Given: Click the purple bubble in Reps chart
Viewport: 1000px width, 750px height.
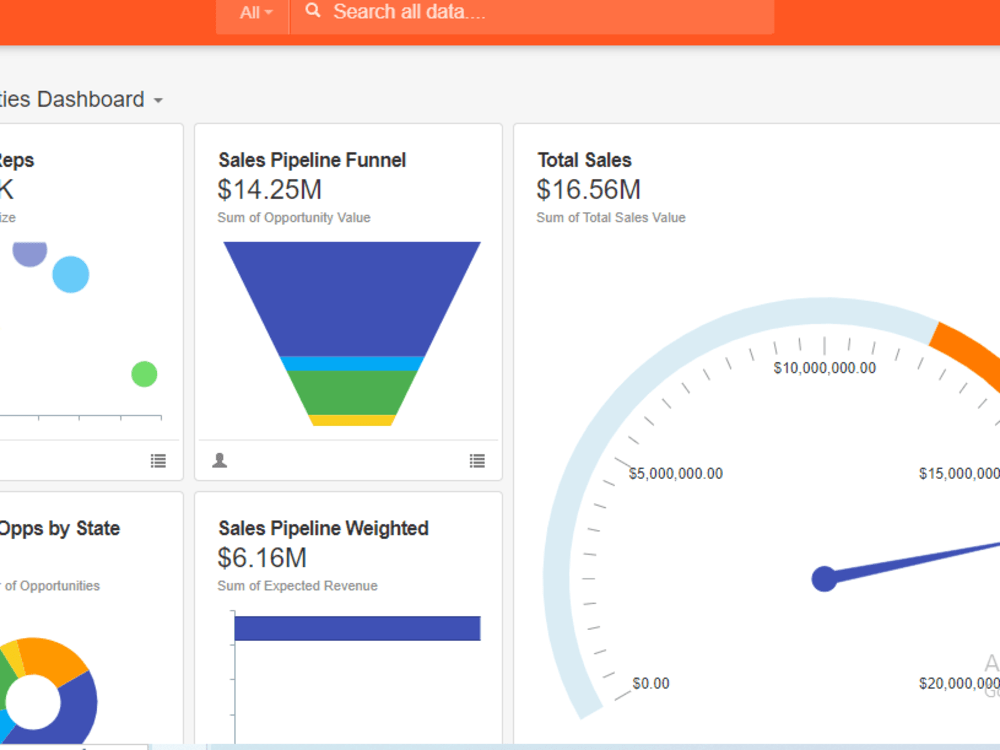Looking at the screenshot, I should (30, 253).
